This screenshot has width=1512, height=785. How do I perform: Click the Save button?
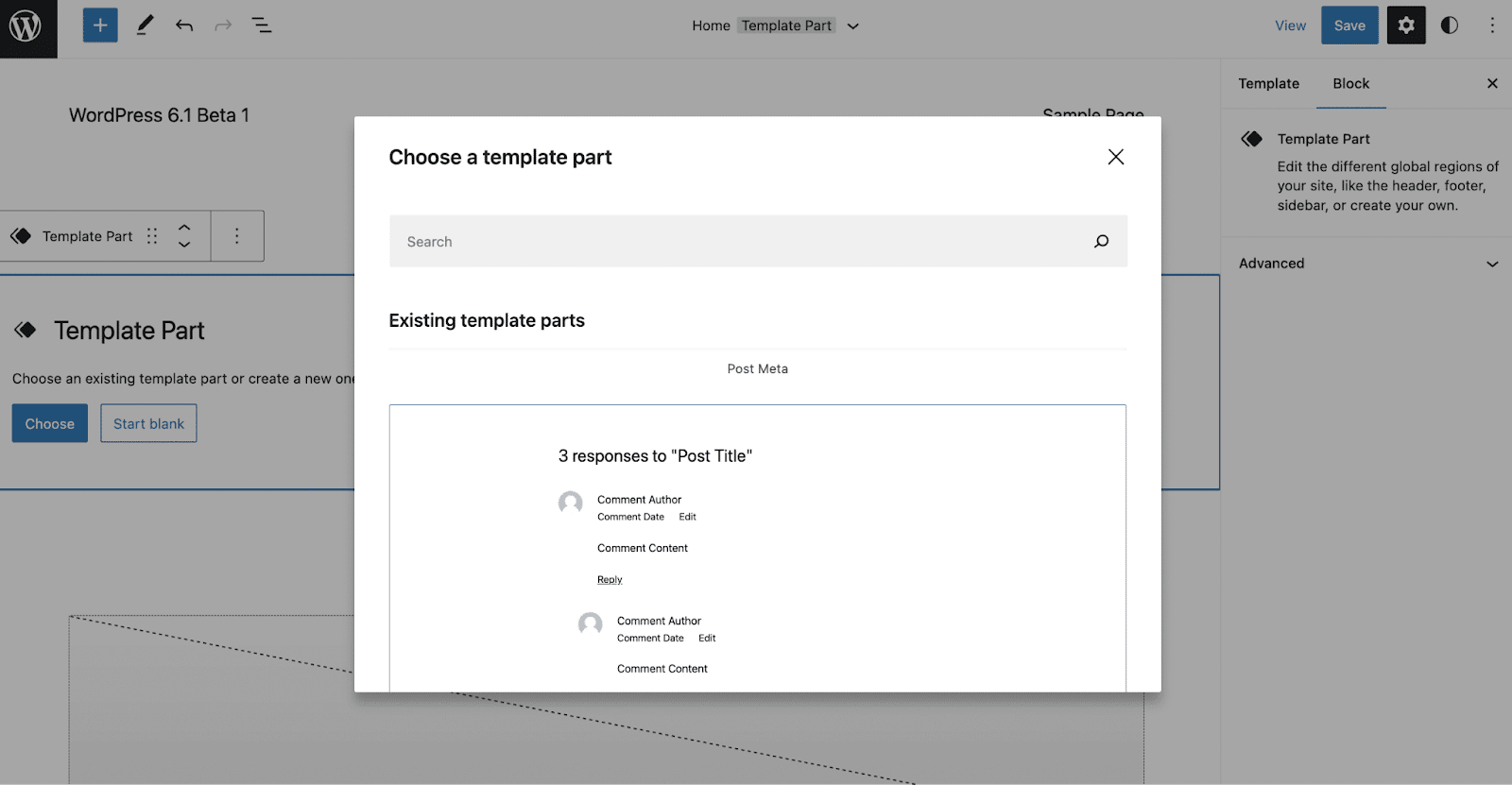1349,26
